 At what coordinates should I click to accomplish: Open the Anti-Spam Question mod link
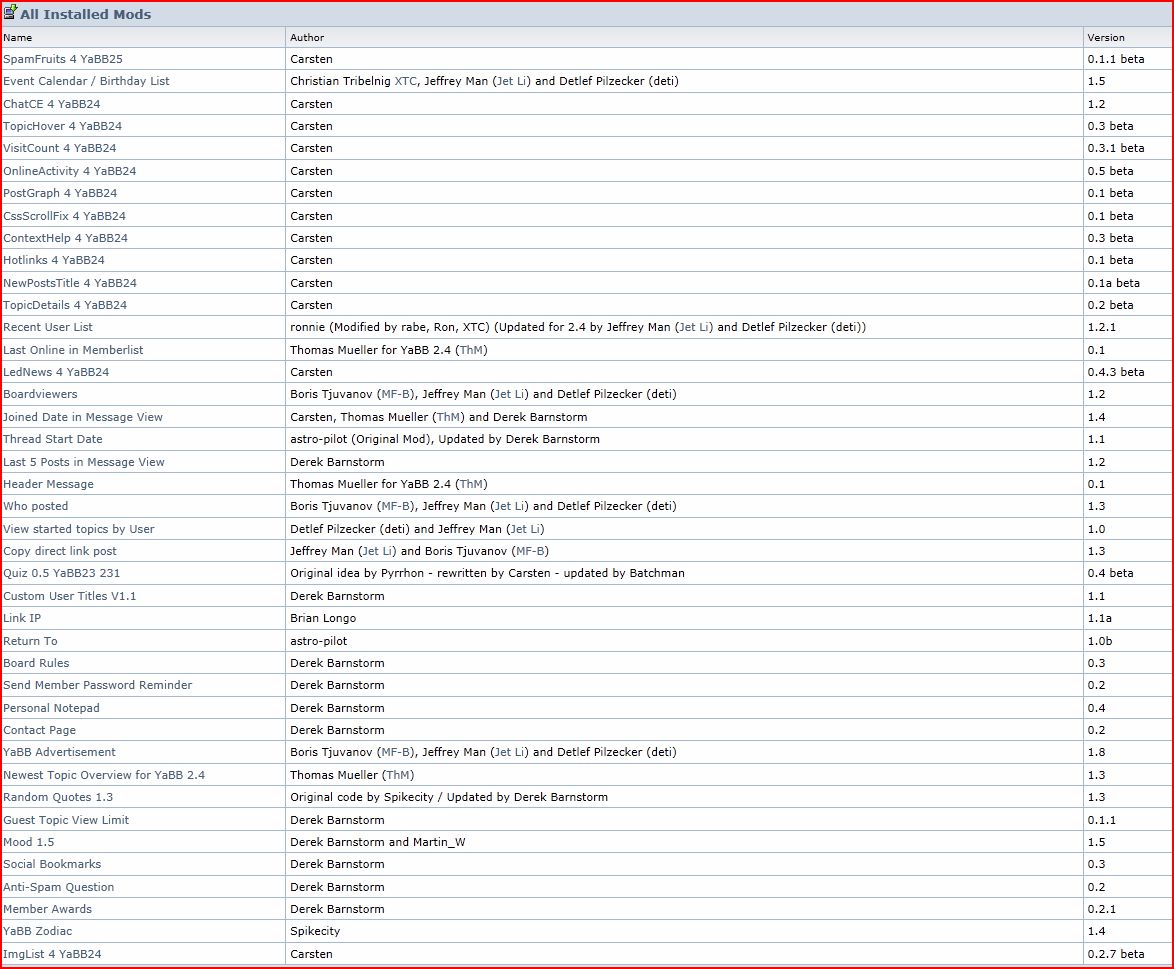pos(58,887)
